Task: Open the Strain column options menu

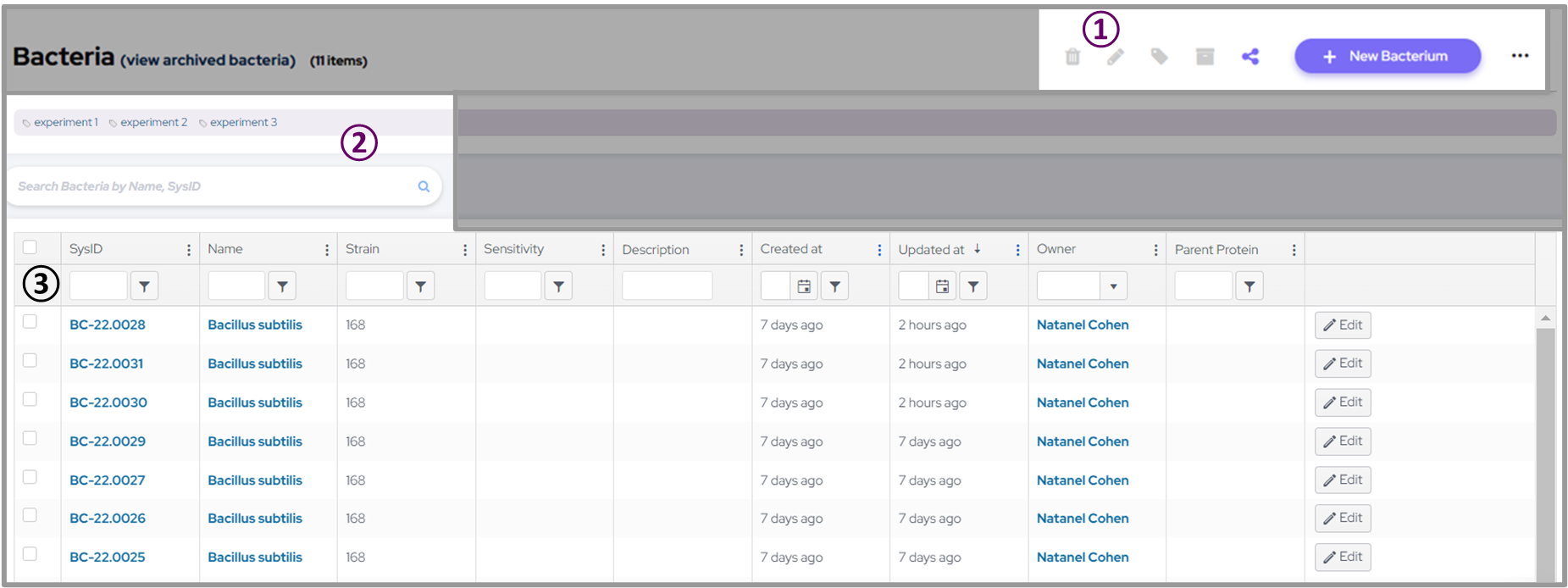Action: [x=465, y=250]
